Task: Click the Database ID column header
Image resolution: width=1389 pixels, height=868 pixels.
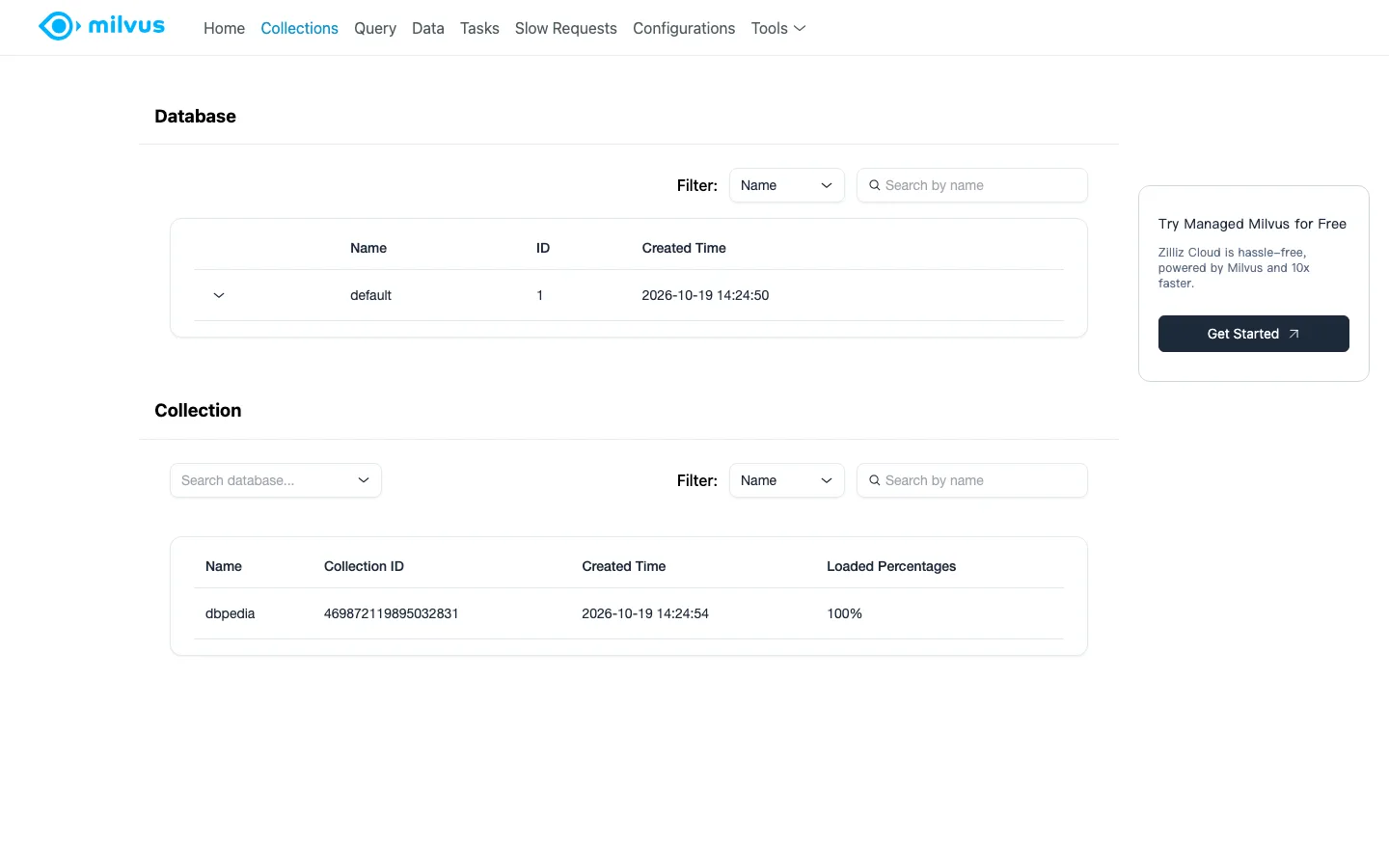Action: point(543,248)
